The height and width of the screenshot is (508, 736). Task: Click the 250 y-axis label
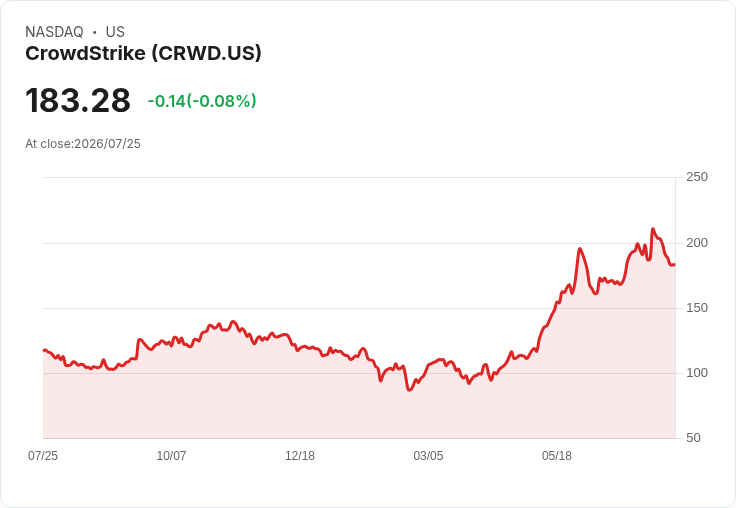(697, 177)
